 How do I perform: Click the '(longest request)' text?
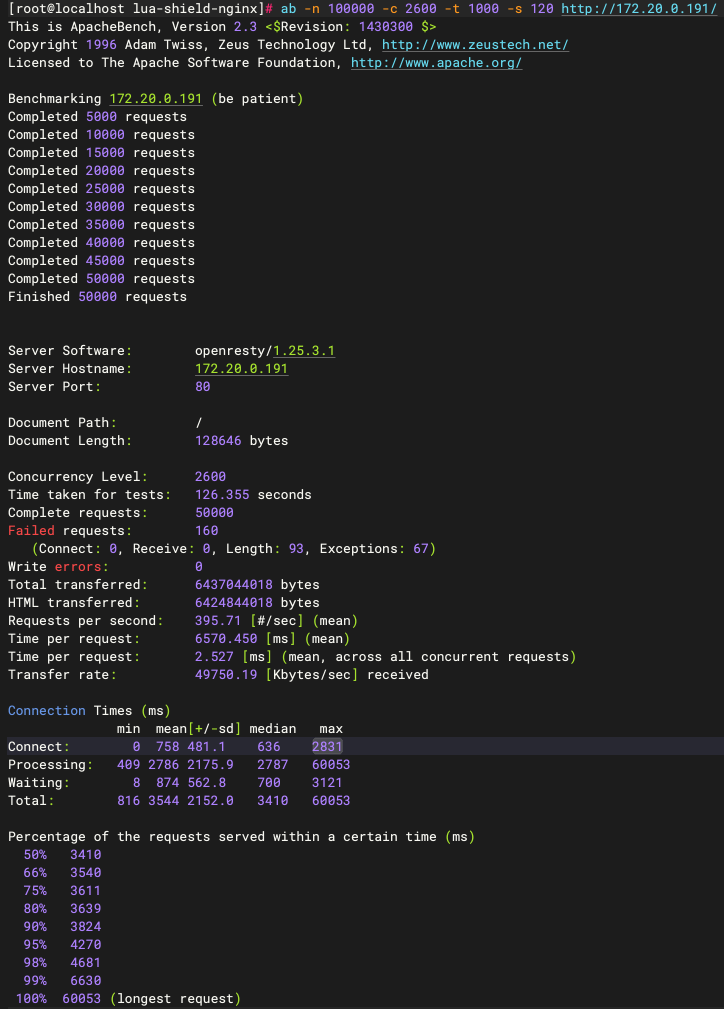[x=175, y=999]
